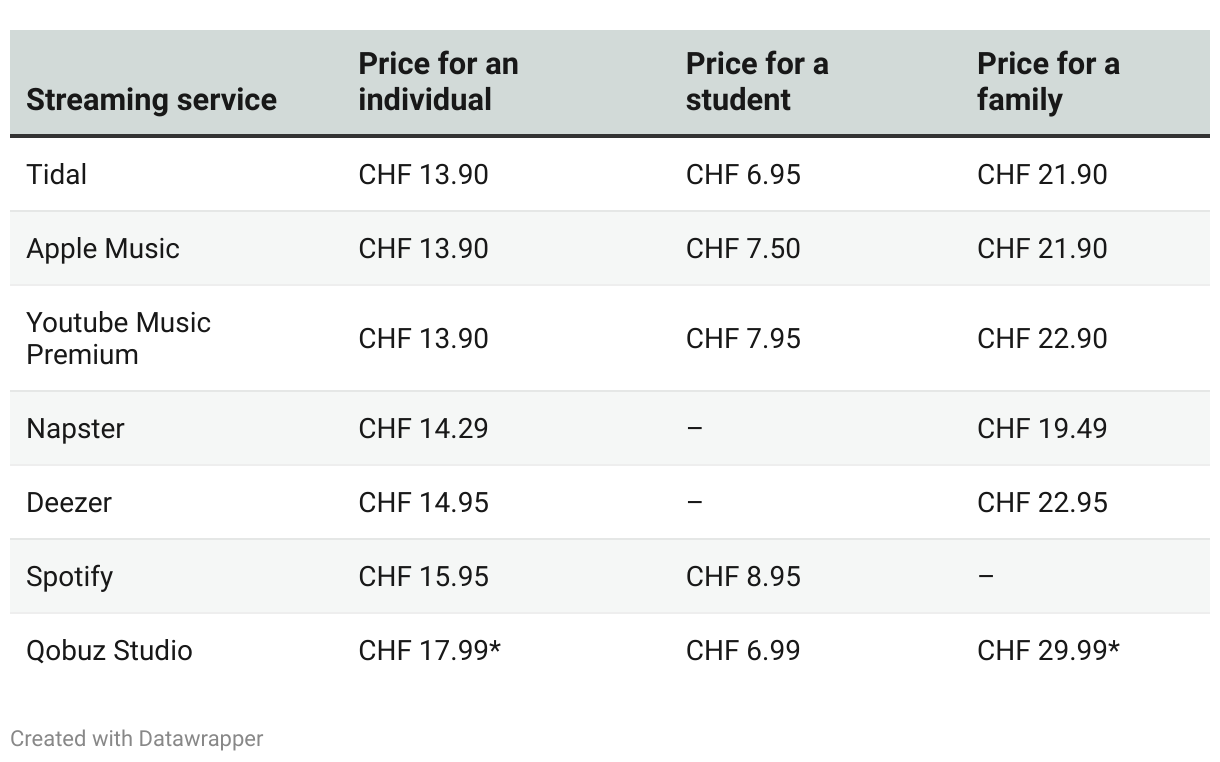
Task: Click Napster's CHF 14.29 individual price
Action: 423,429
